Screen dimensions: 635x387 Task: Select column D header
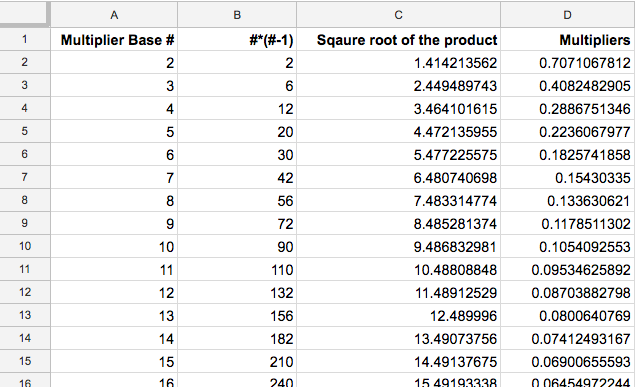[x=568, y=15]
